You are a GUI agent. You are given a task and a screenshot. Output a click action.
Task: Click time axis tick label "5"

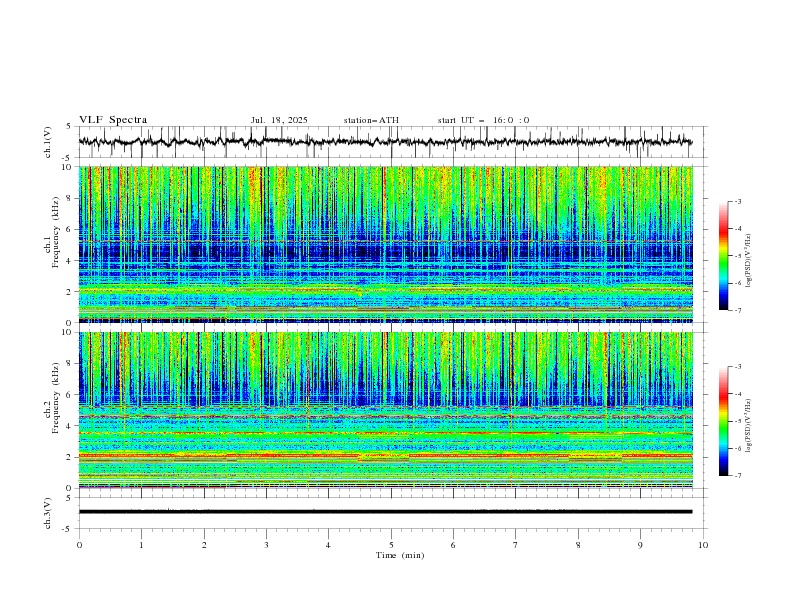pos(391,545)
